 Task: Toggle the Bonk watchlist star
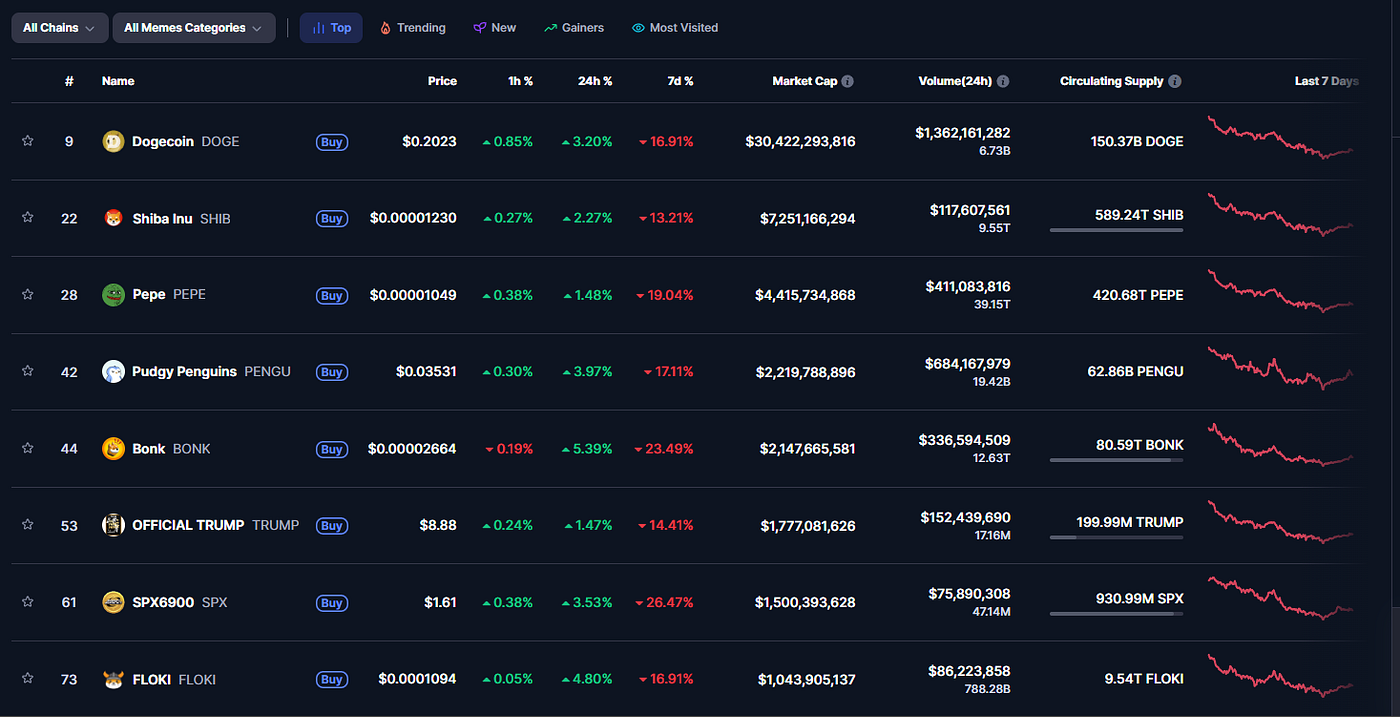[x=28, y=447]
